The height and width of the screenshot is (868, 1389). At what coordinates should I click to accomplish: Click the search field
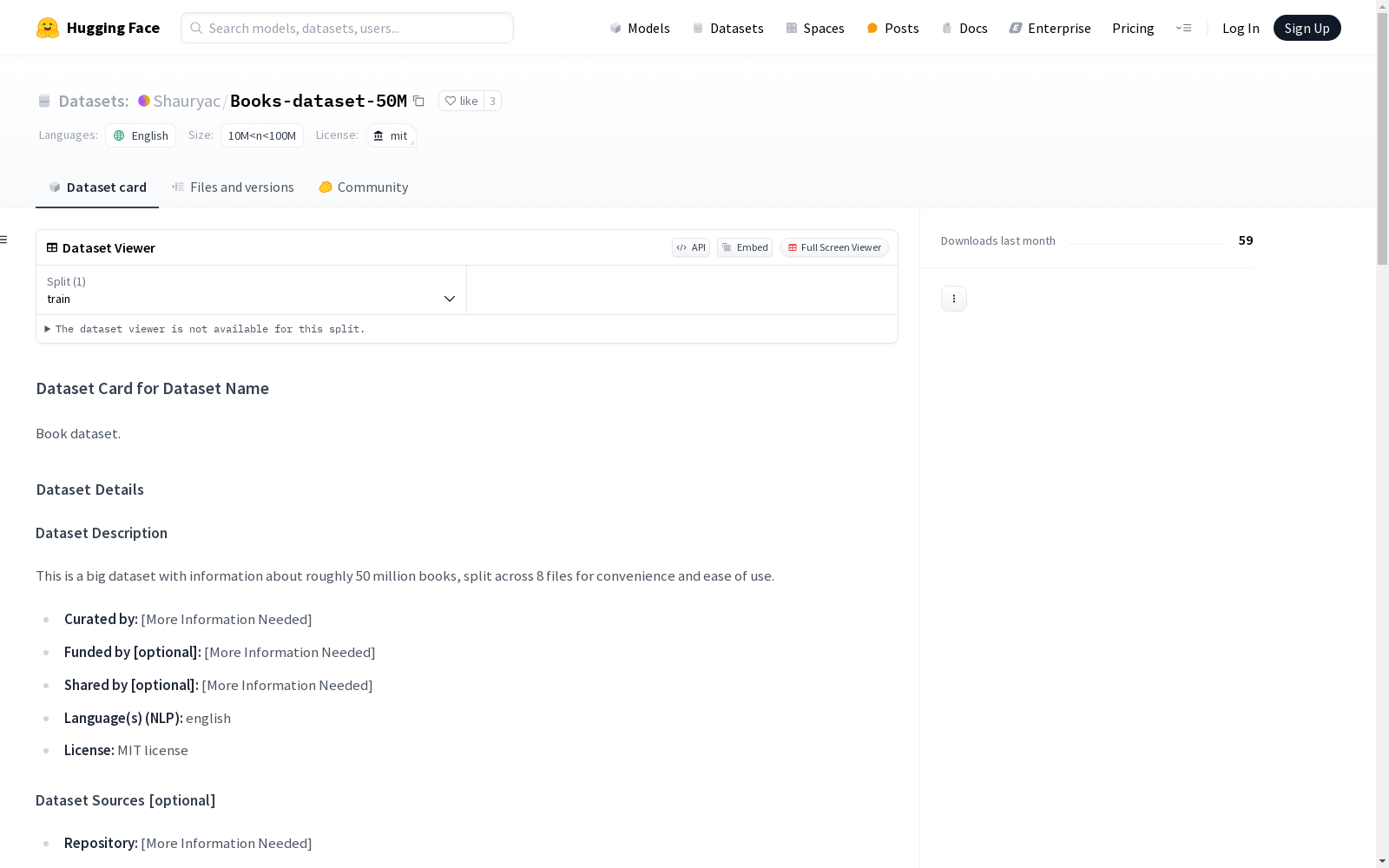[x=347, y=28]
